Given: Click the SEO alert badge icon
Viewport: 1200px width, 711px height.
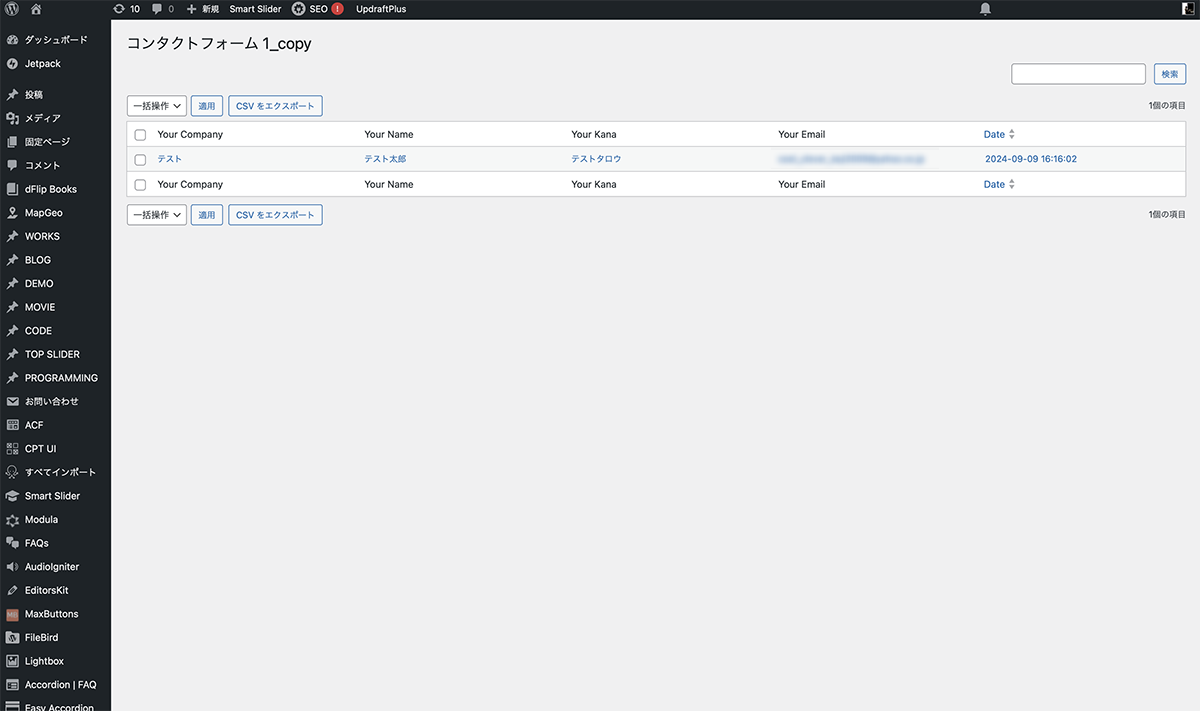Looking at the screenshot, I should pyautogui.click(x=337, y=9).
